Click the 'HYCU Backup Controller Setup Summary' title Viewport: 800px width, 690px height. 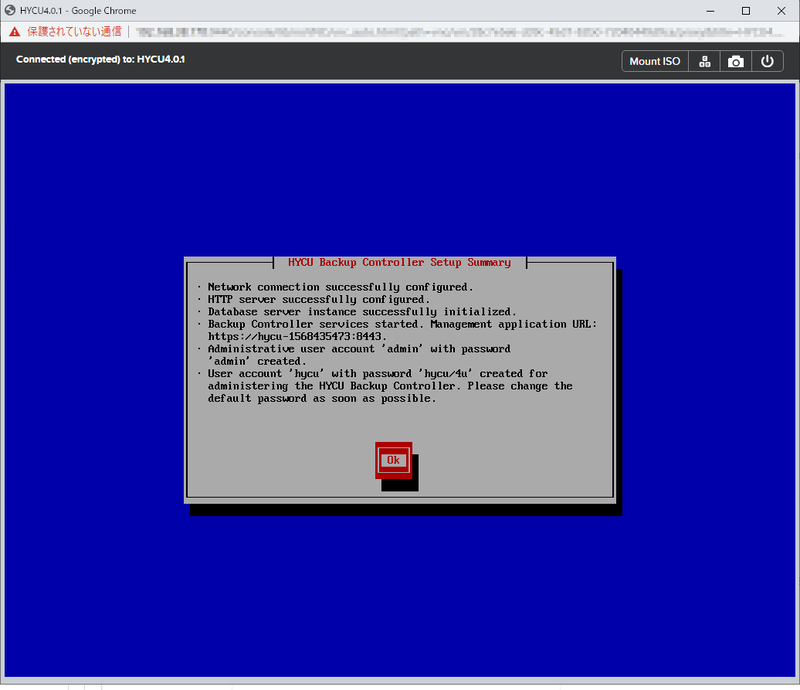tap(399, 262)
